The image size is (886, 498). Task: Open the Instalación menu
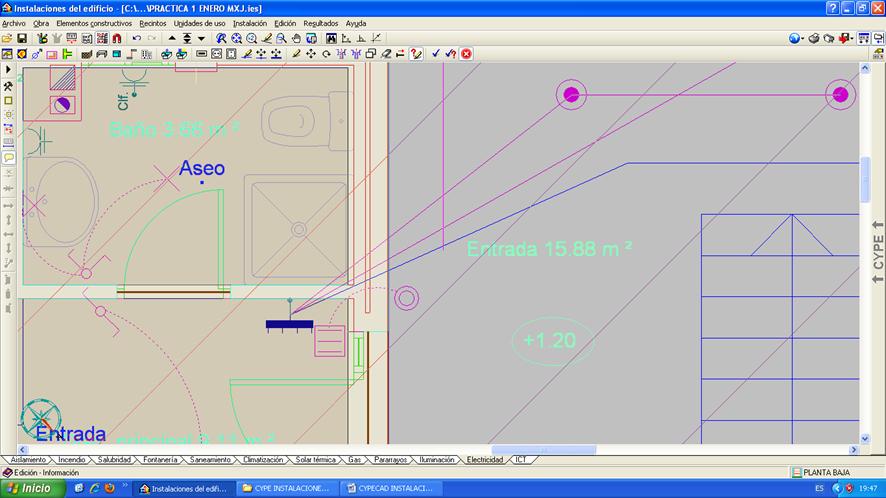coord(249,23)
